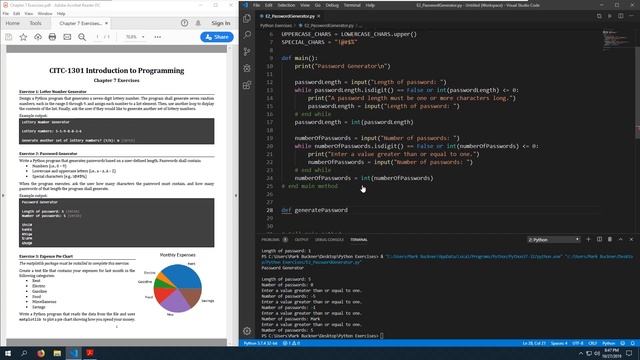
Task: Switch to the OUTPUT panel tab
Action: click(302, 240)
